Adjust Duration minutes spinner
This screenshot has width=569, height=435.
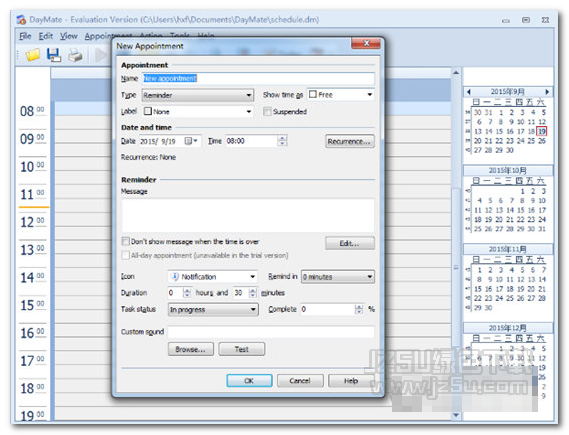pyautogui.click(x=253, y=293)
